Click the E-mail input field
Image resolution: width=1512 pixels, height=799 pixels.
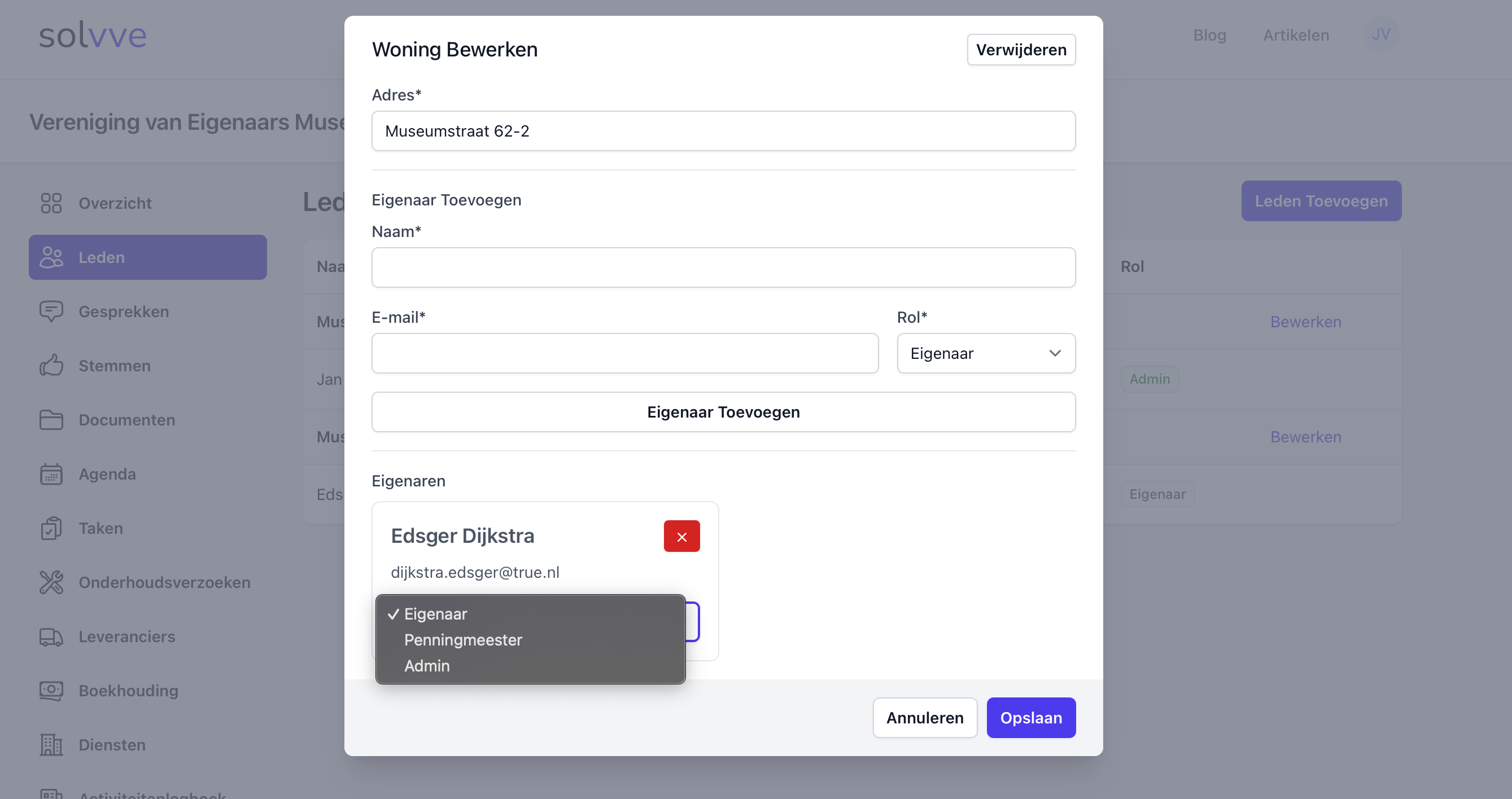click(x=624, y=353)
